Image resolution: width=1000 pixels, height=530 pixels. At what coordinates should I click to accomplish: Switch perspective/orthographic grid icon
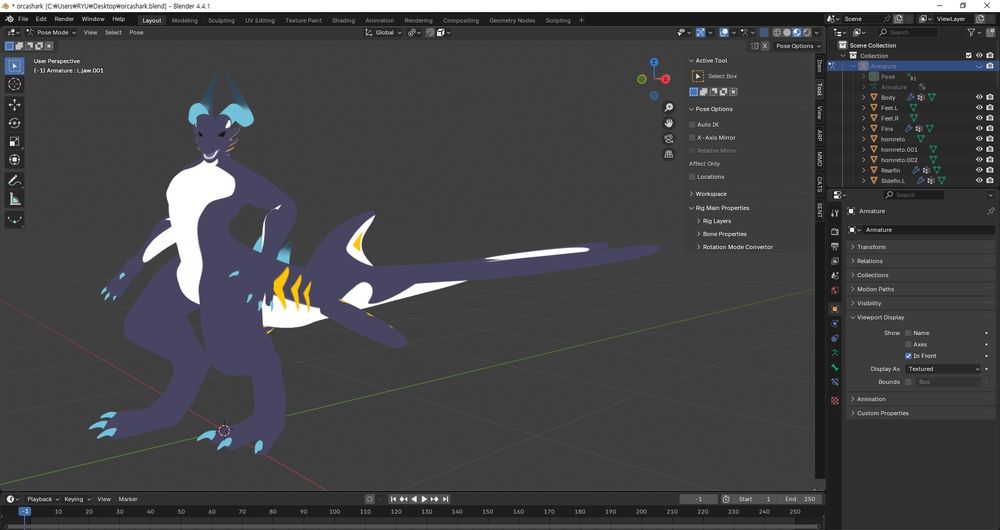coord(668,154)
